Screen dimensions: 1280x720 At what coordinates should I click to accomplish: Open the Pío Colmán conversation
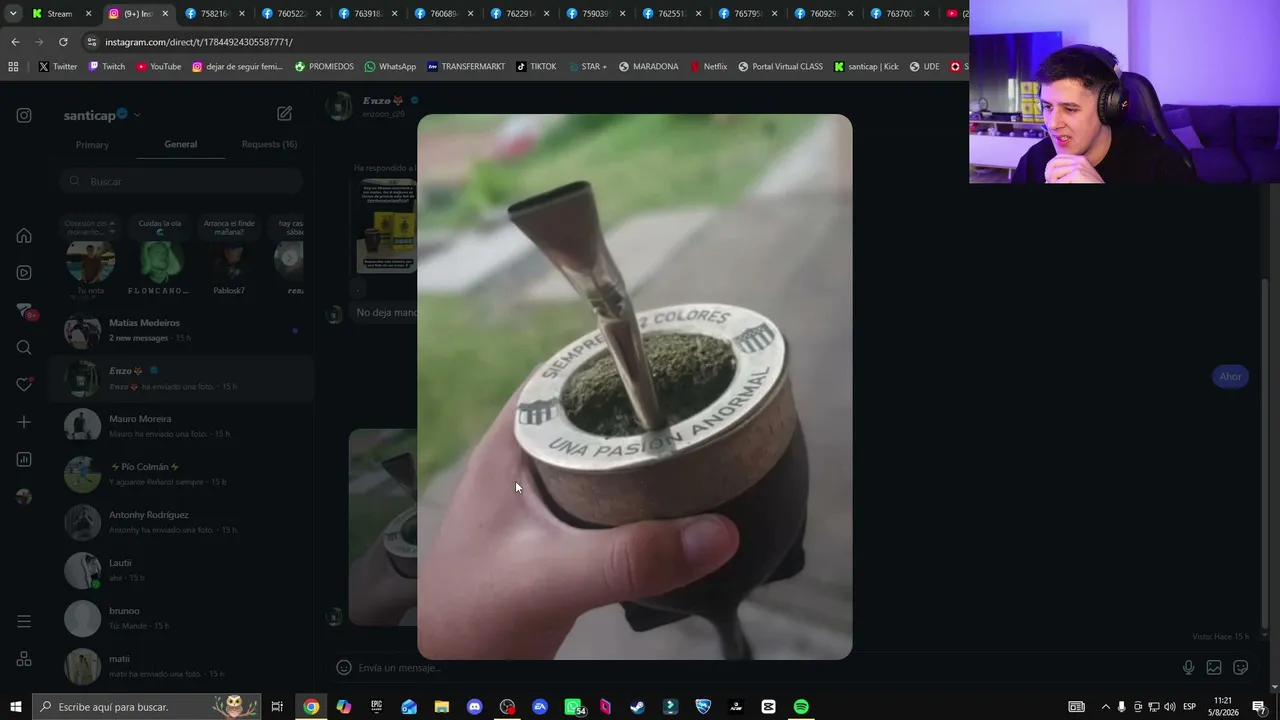[x=182, y=474]
